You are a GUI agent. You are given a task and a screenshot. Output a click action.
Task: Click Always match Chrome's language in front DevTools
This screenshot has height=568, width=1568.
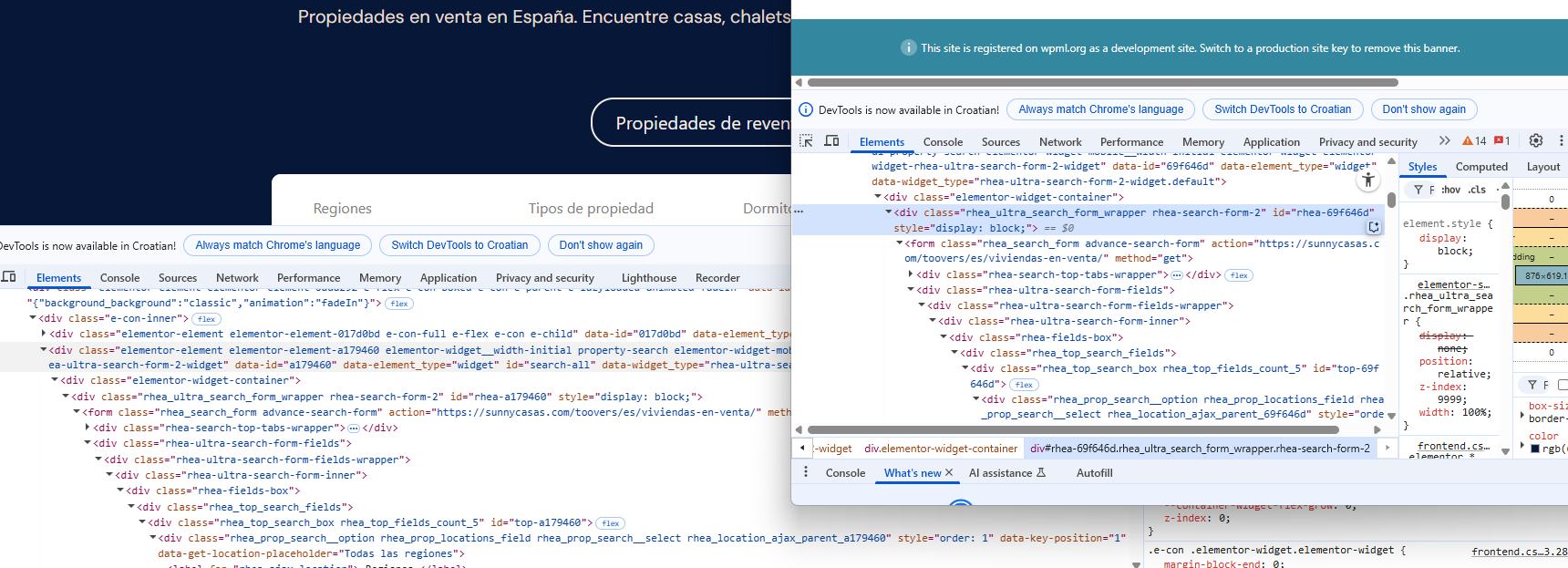click(1101, 109)
